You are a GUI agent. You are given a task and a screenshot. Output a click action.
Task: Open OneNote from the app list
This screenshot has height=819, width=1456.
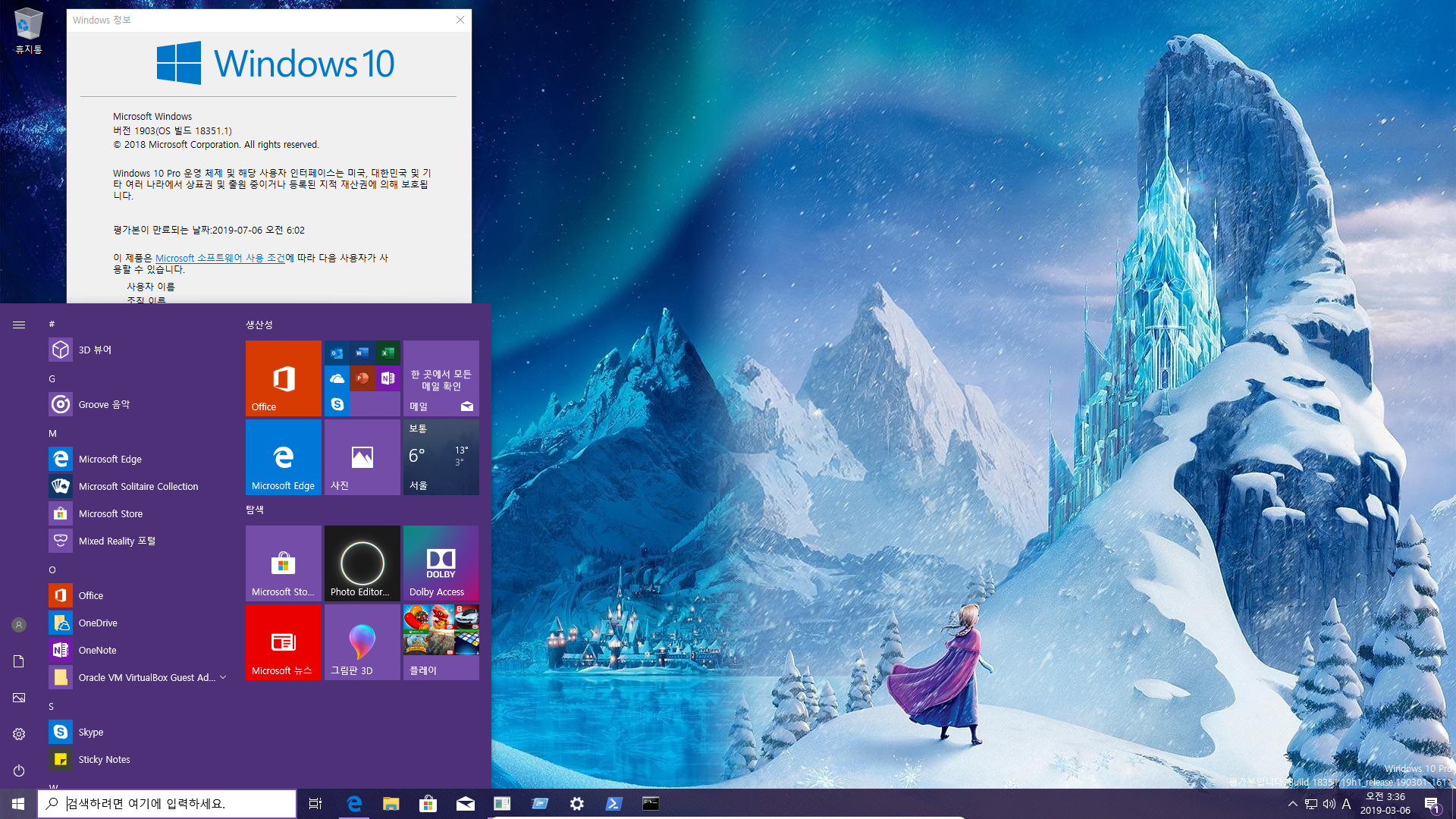(136, 650)
